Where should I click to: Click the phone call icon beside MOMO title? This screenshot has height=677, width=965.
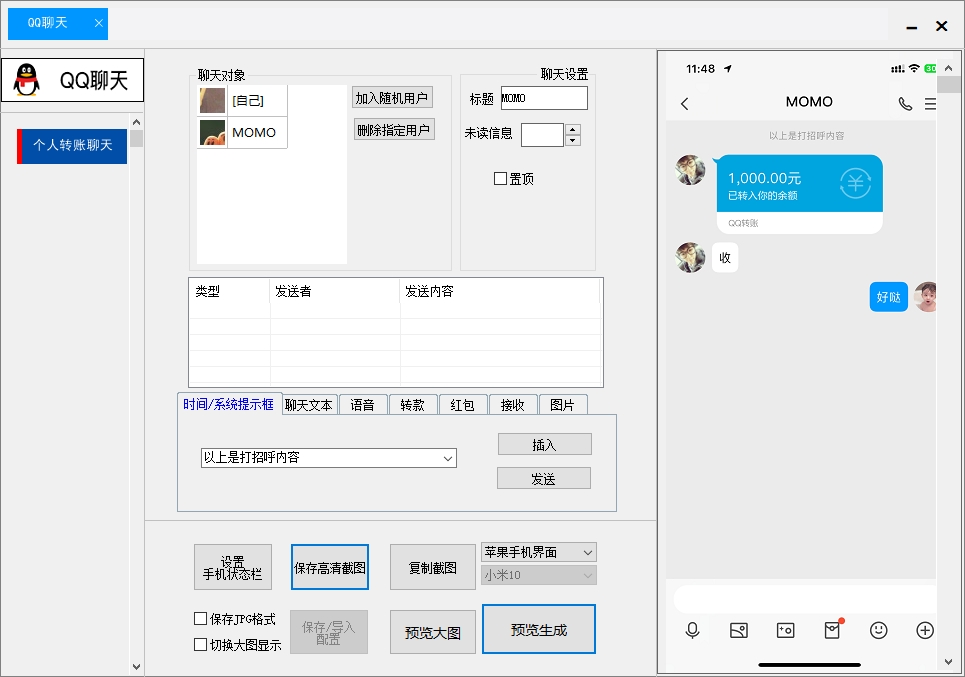[x=906, y=102]
